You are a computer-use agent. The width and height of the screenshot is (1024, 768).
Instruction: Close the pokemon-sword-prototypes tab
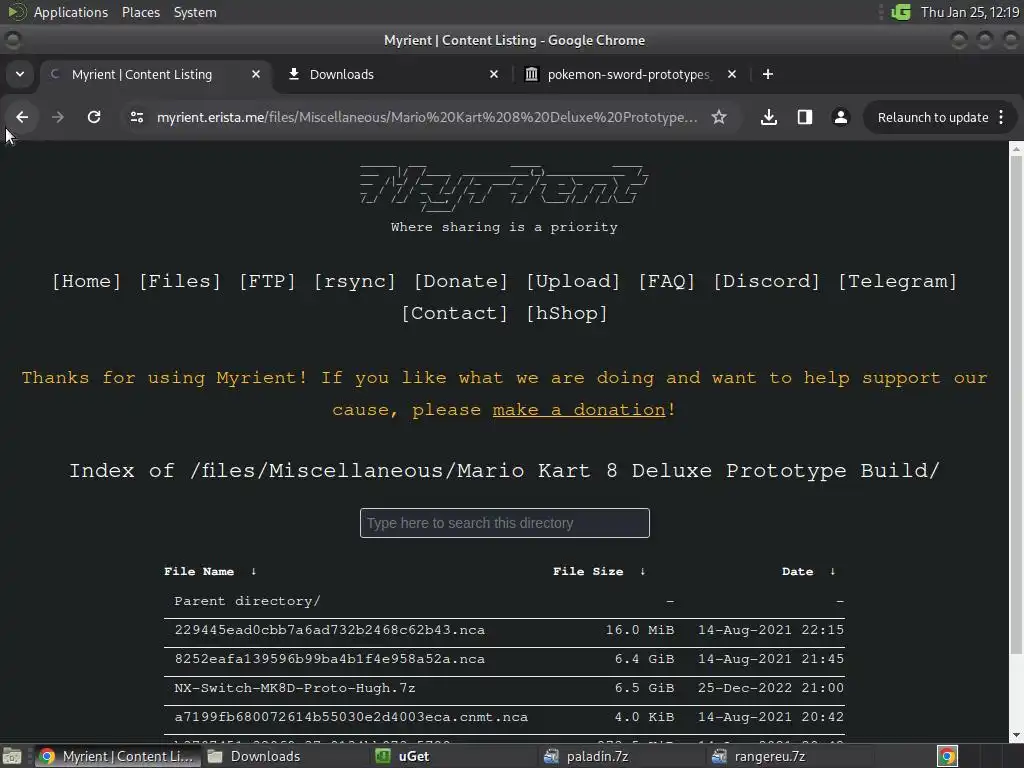pyautogui.click(x=732, y=74)
